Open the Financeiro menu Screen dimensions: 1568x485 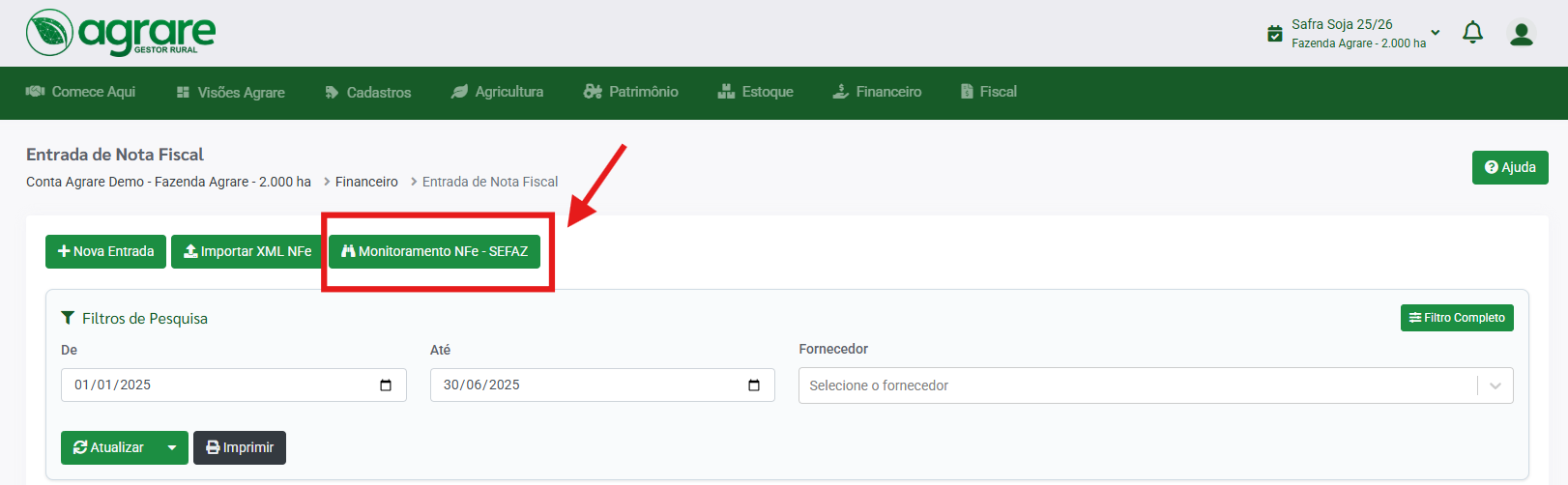pos(877,92)
